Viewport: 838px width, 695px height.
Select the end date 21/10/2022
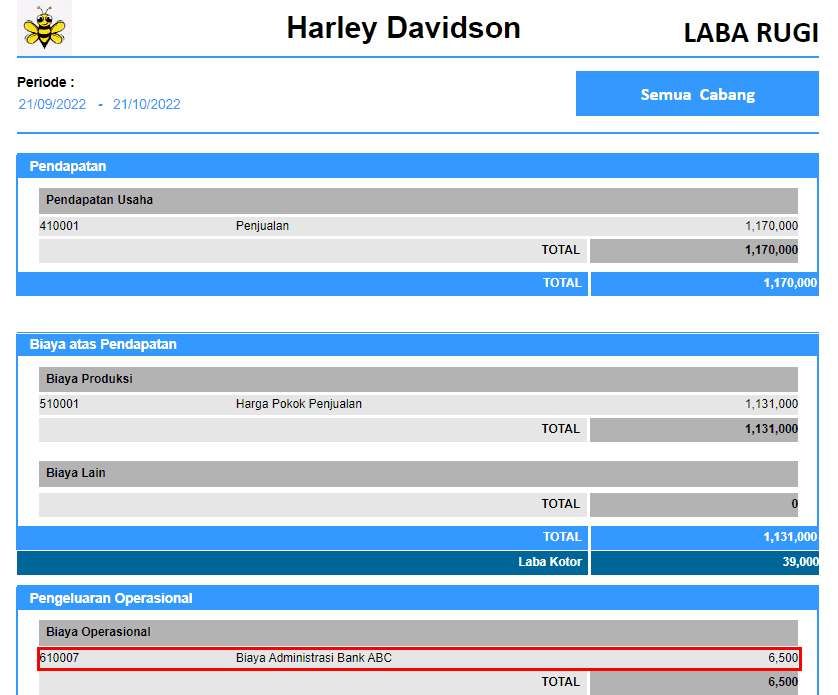[146, 104]
